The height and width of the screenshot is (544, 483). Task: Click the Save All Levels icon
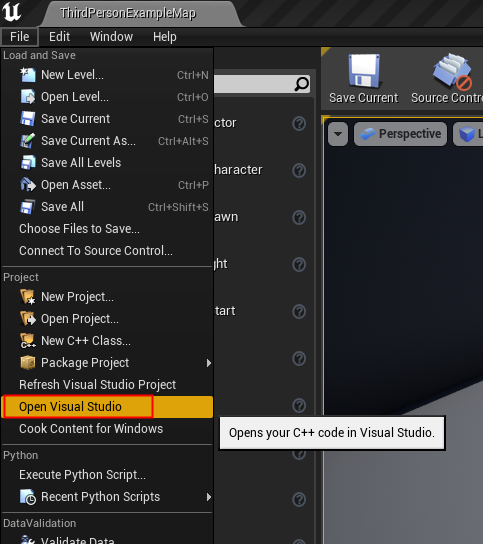coord(28,163)
